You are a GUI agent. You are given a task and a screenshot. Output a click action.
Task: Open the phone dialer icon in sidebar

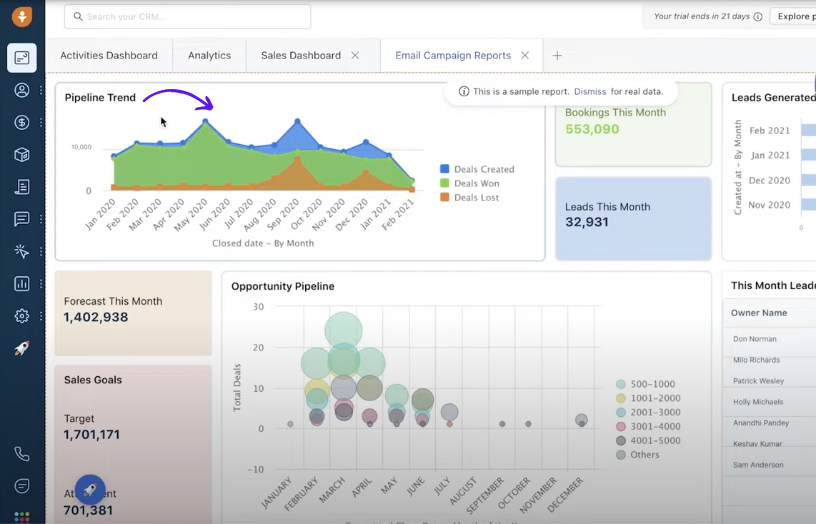(22, 454)
